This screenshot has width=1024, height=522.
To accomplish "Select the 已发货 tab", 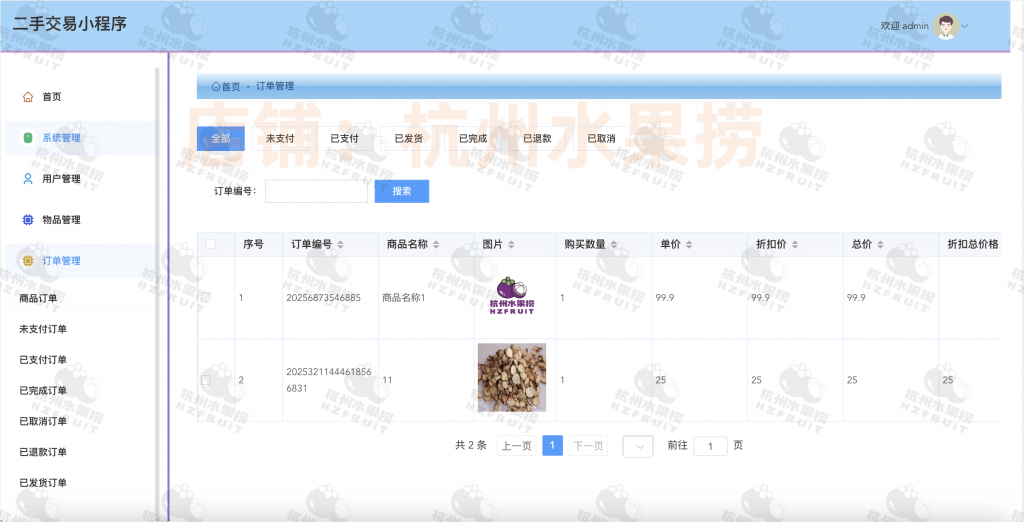I will (x=409, y=139).
